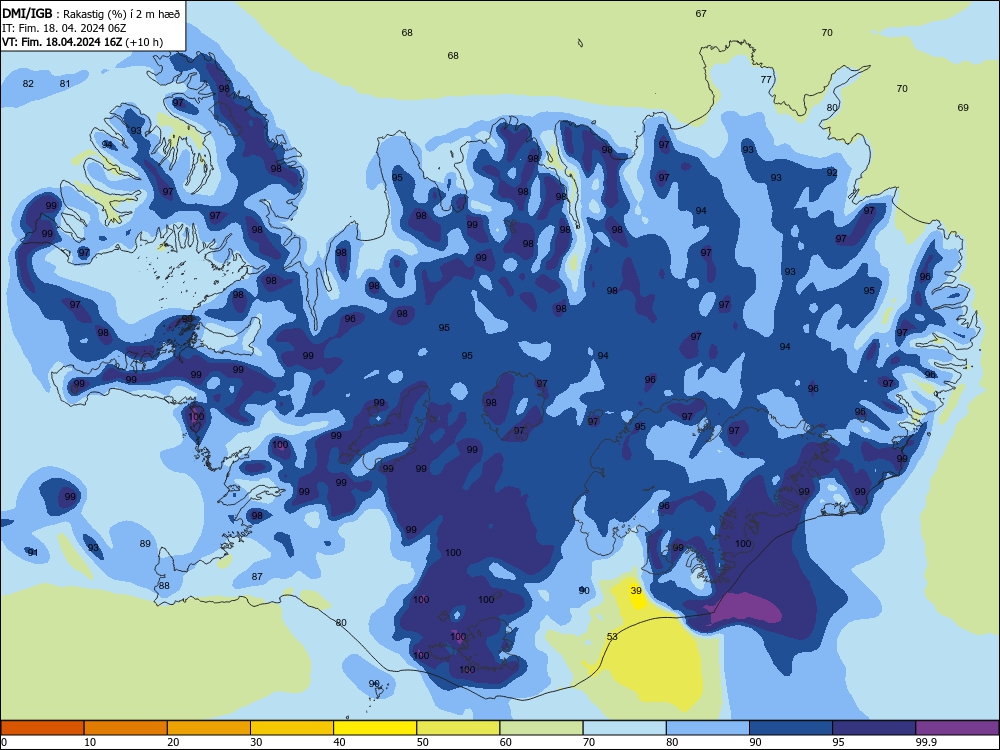This screenshot has height=750, width=1000.
Task: Select the orange 10–20 legend color segment
Action: 126,728
